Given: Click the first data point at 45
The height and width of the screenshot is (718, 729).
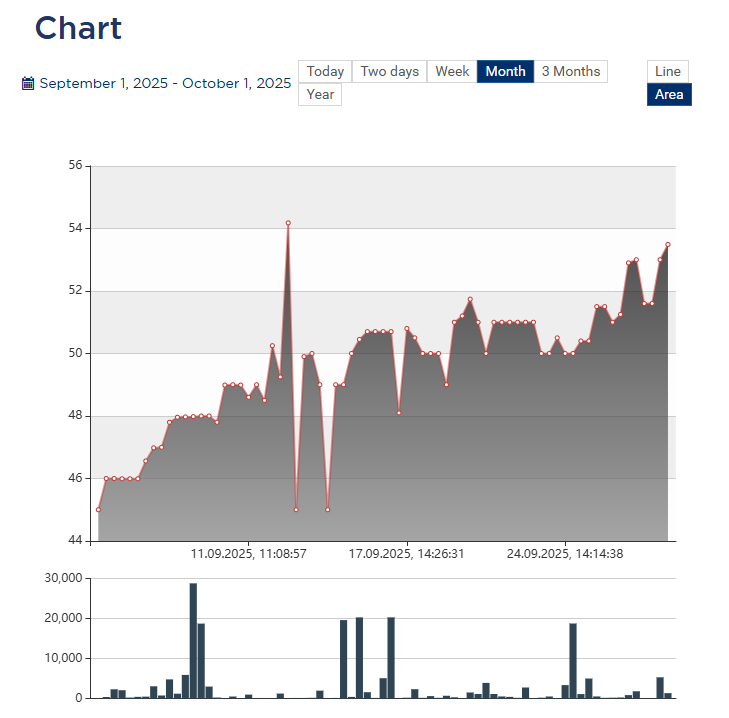Looking at the screenshot, I should click(x=98, y=509).
